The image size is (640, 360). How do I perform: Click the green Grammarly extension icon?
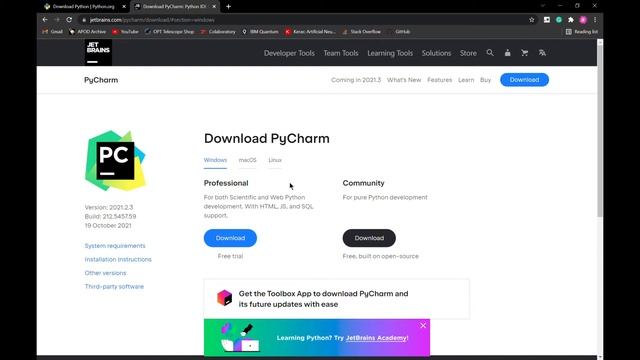point(559,20)
